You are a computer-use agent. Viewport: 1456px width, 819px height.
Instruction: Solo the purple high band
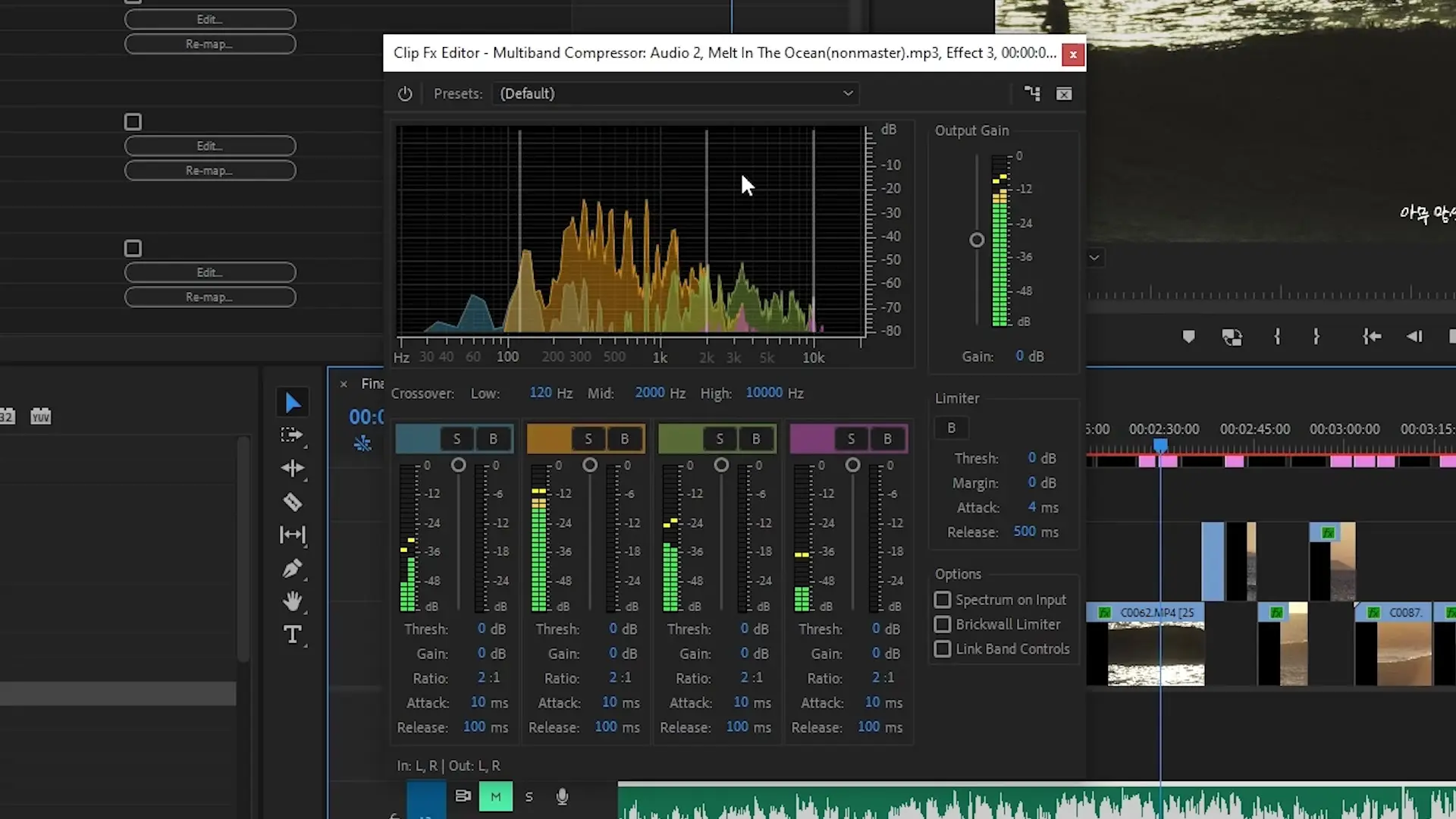pos(851,439)
